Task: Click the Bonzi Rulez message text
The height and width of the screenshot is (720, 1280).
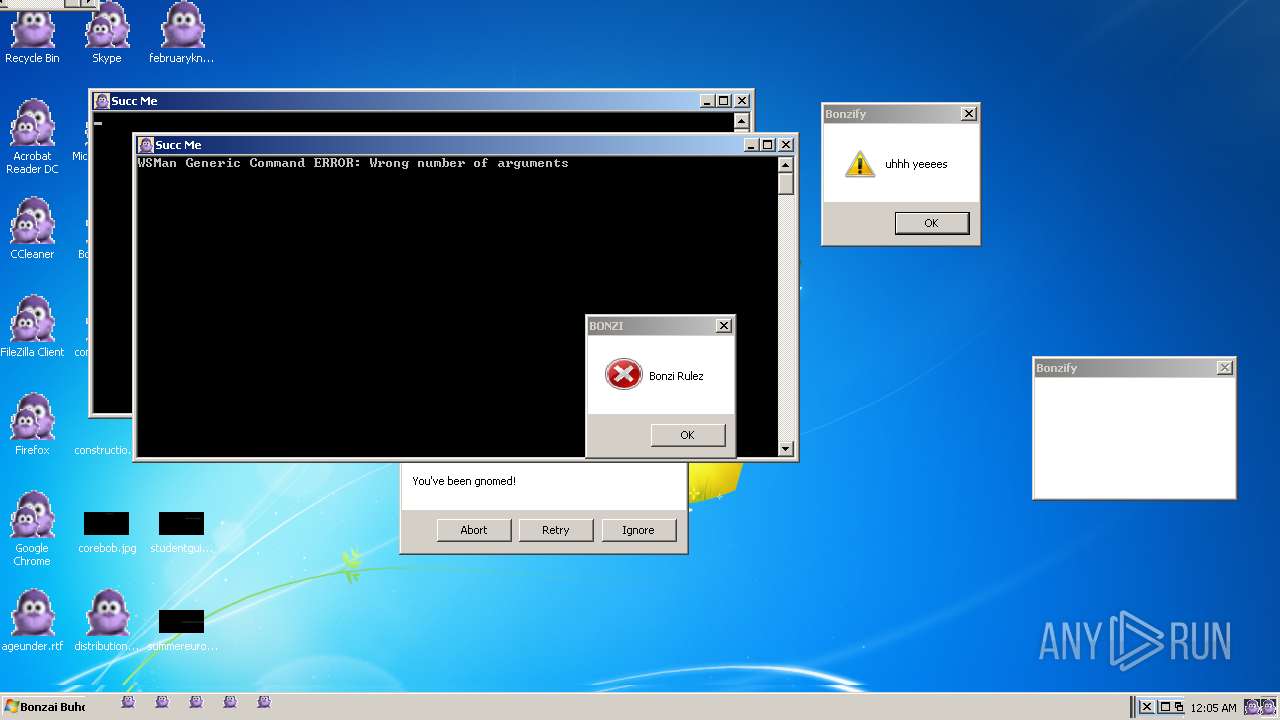Action: pyautogui.click(x=676, y=376)
